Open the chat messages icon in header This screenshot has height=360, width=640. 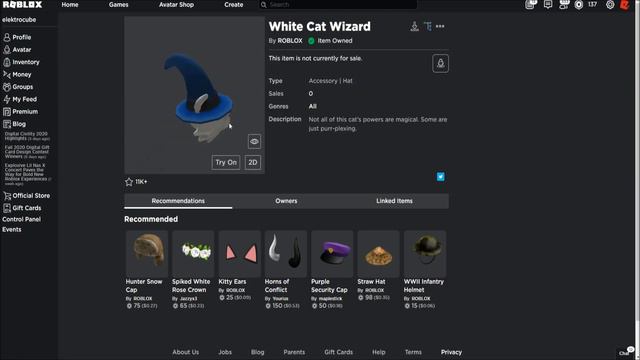pos(548,4)
